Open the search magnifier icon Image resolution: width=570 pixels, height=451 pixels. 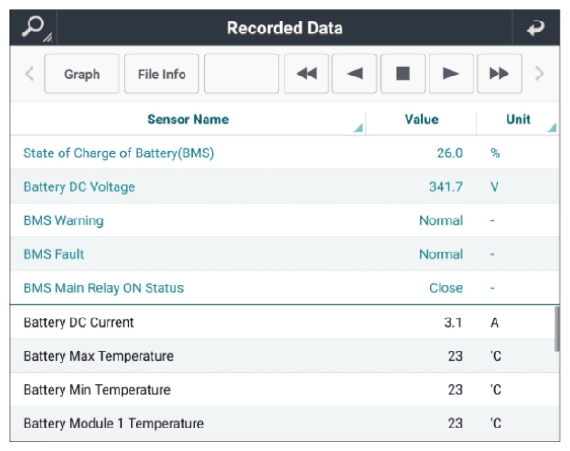point(34,28)
